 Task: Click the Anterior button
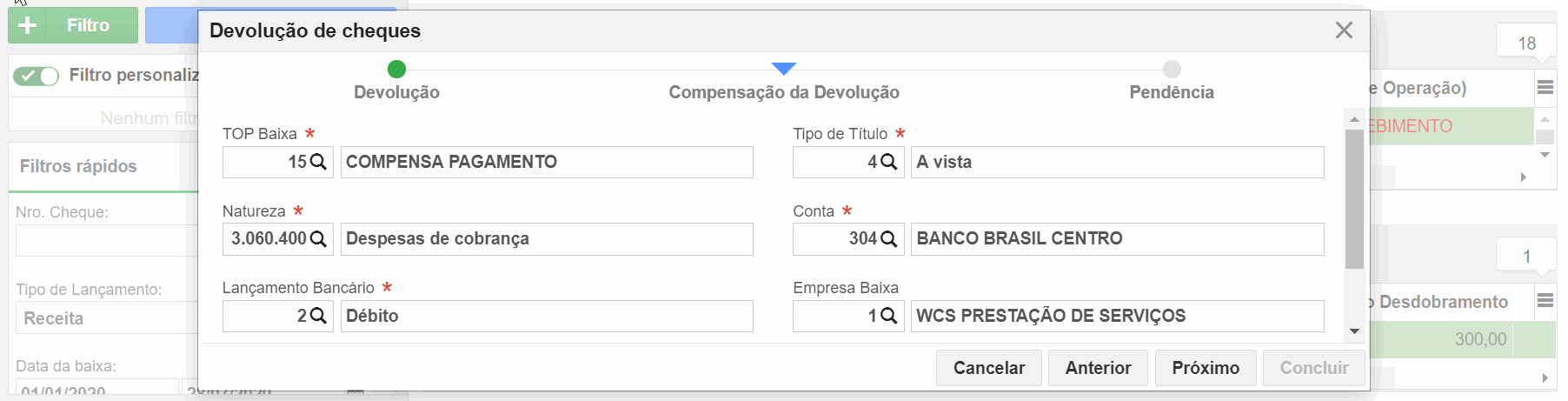1098,368
